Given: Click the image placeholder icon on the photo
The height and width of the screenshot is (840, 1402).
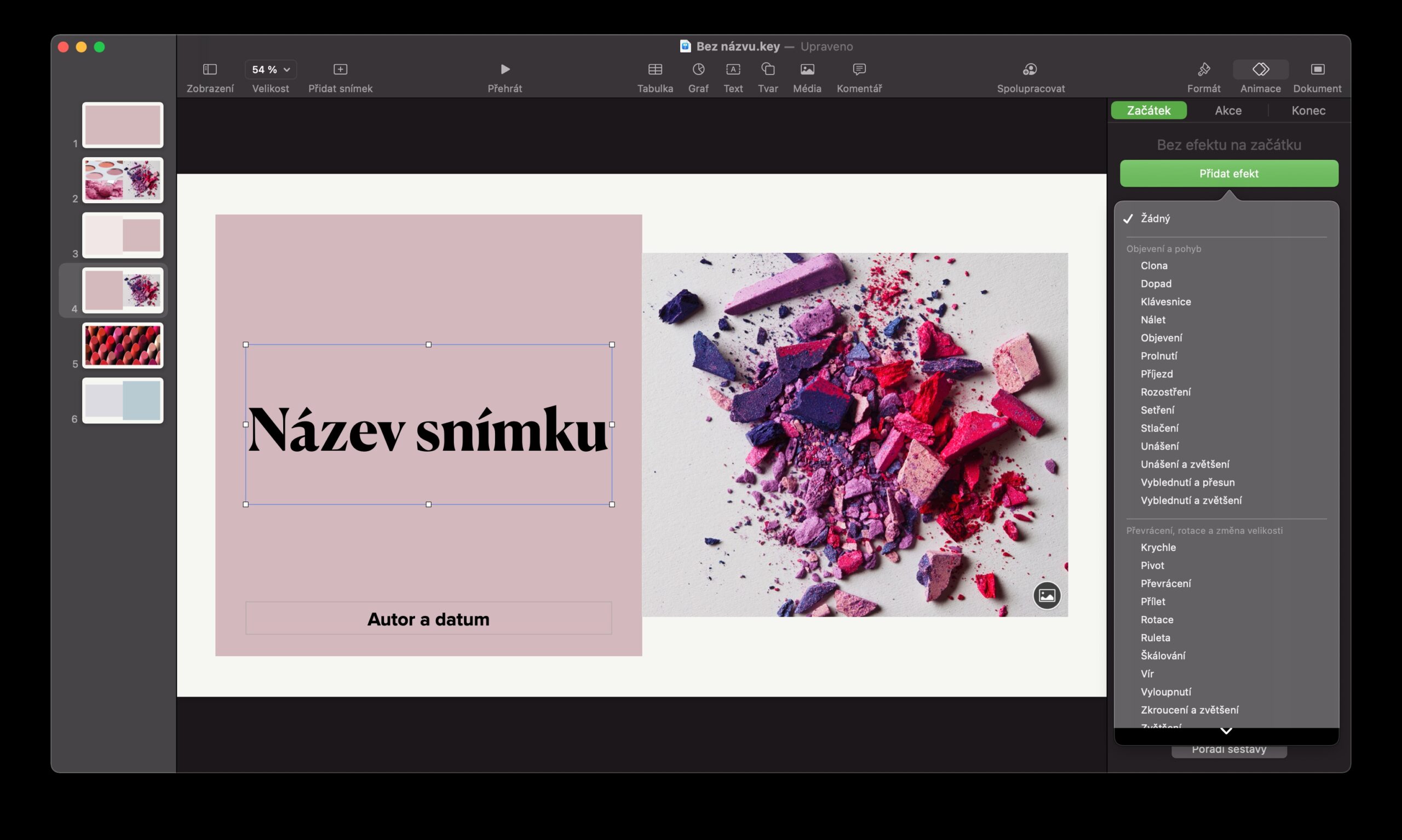Looking at the screenshot, I should pos(1047,595).
